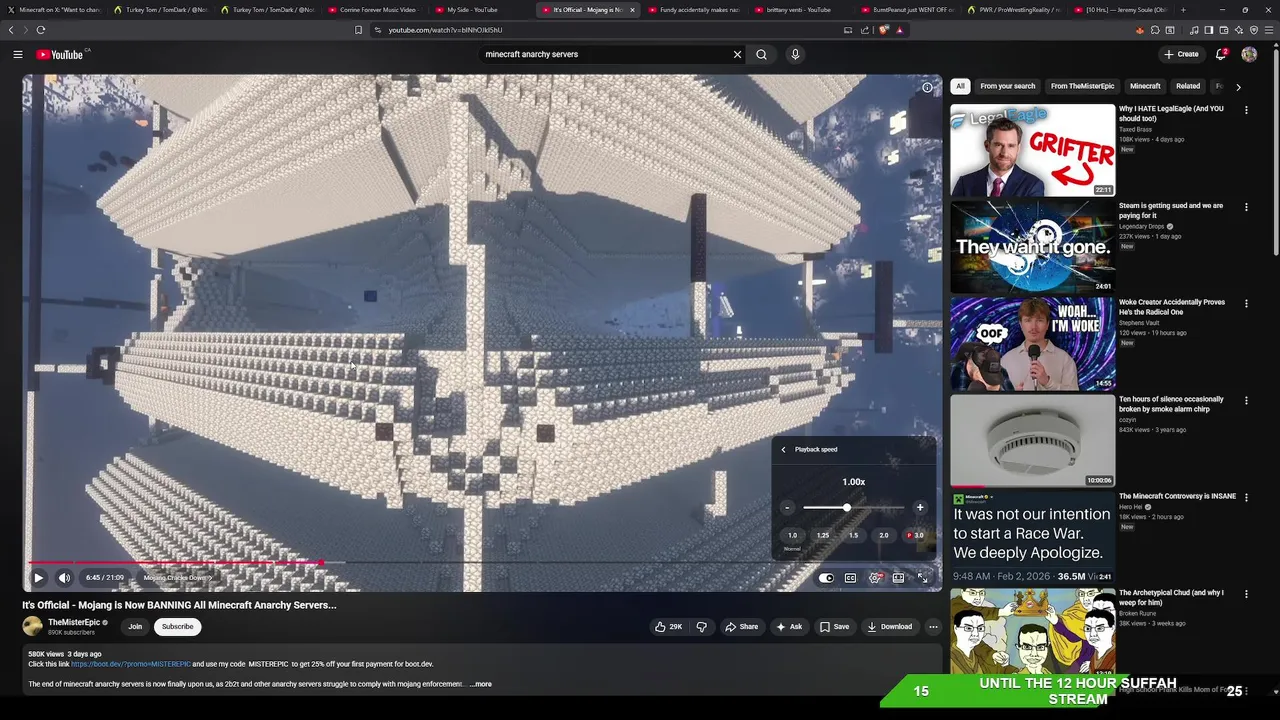Open the notifications bell
The height and width of the screenshot is (720, 1280).
coord(1221,54)
